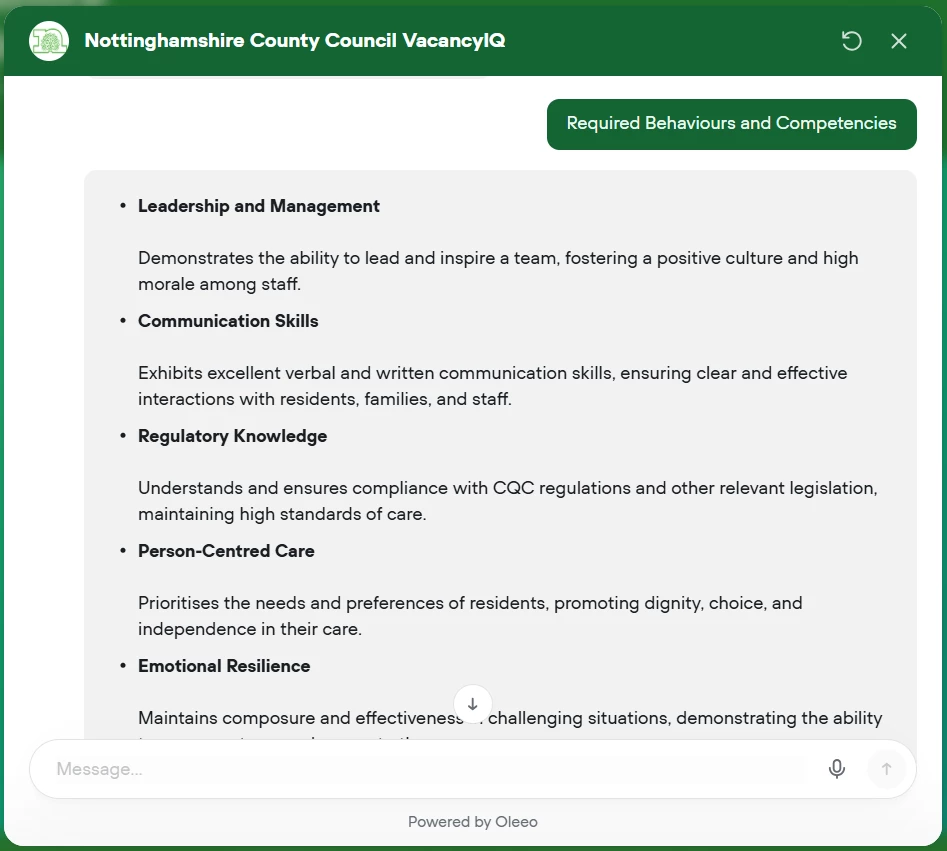Select the Emotional Resilience heading

[x=224, y=666]
